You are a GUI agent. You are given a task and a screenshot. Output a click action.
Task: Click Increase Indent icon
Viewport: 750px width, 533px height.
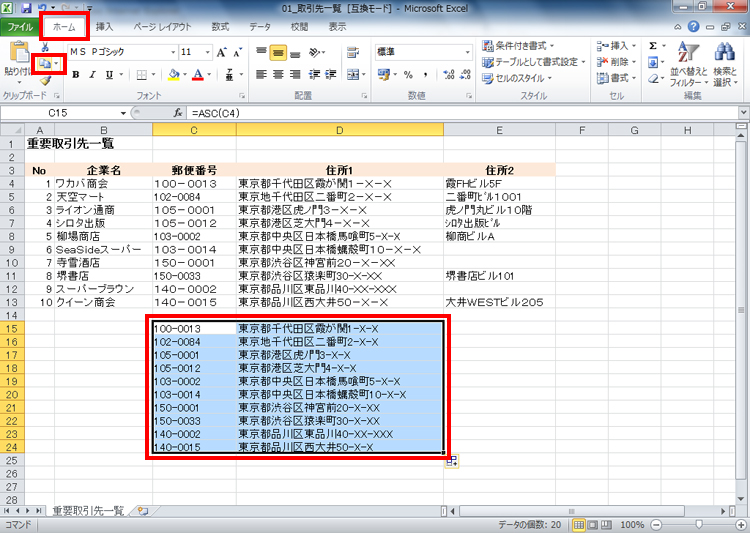point(331,75)
